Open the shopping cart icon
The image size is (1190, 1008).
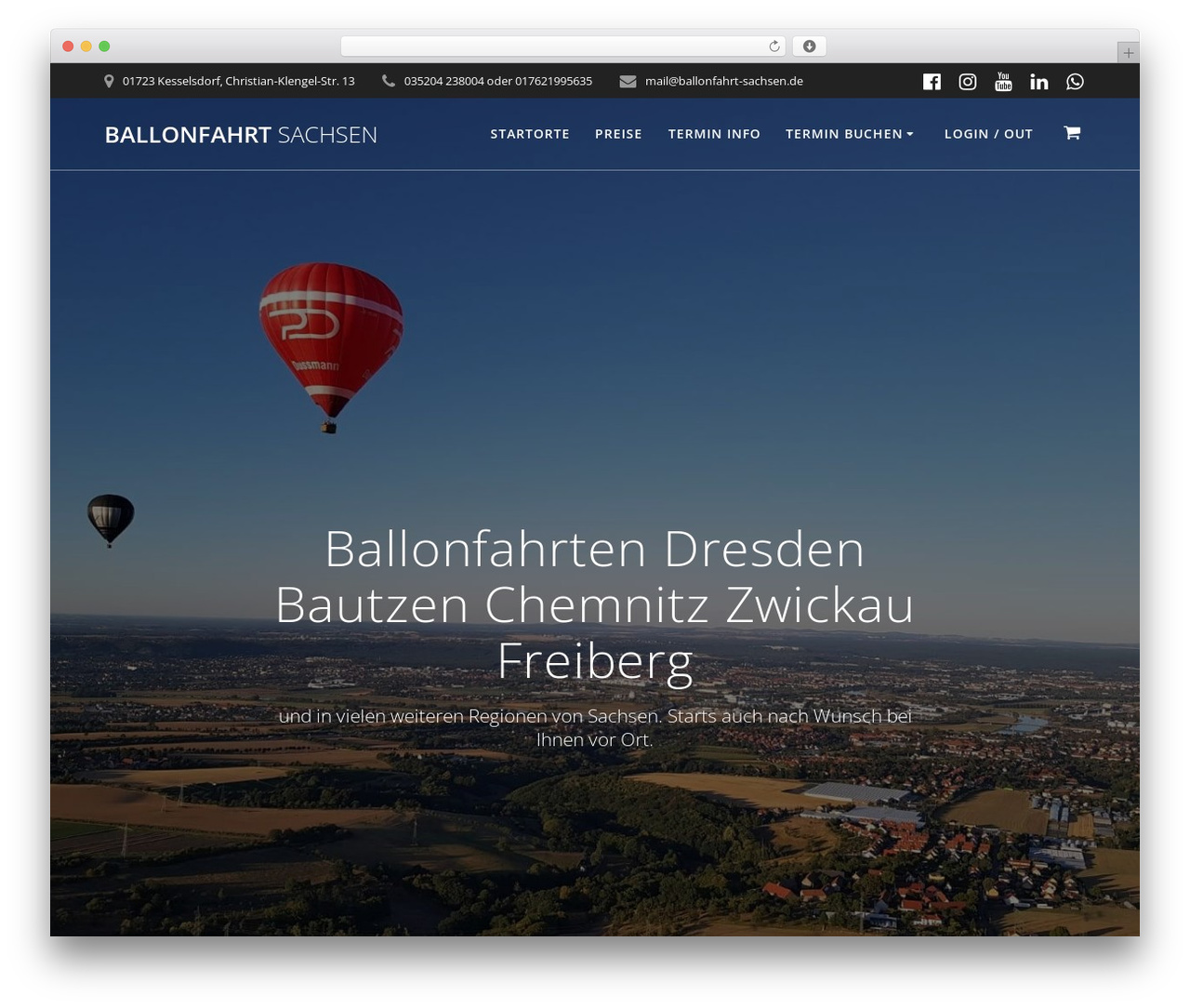coord(1072,133)
